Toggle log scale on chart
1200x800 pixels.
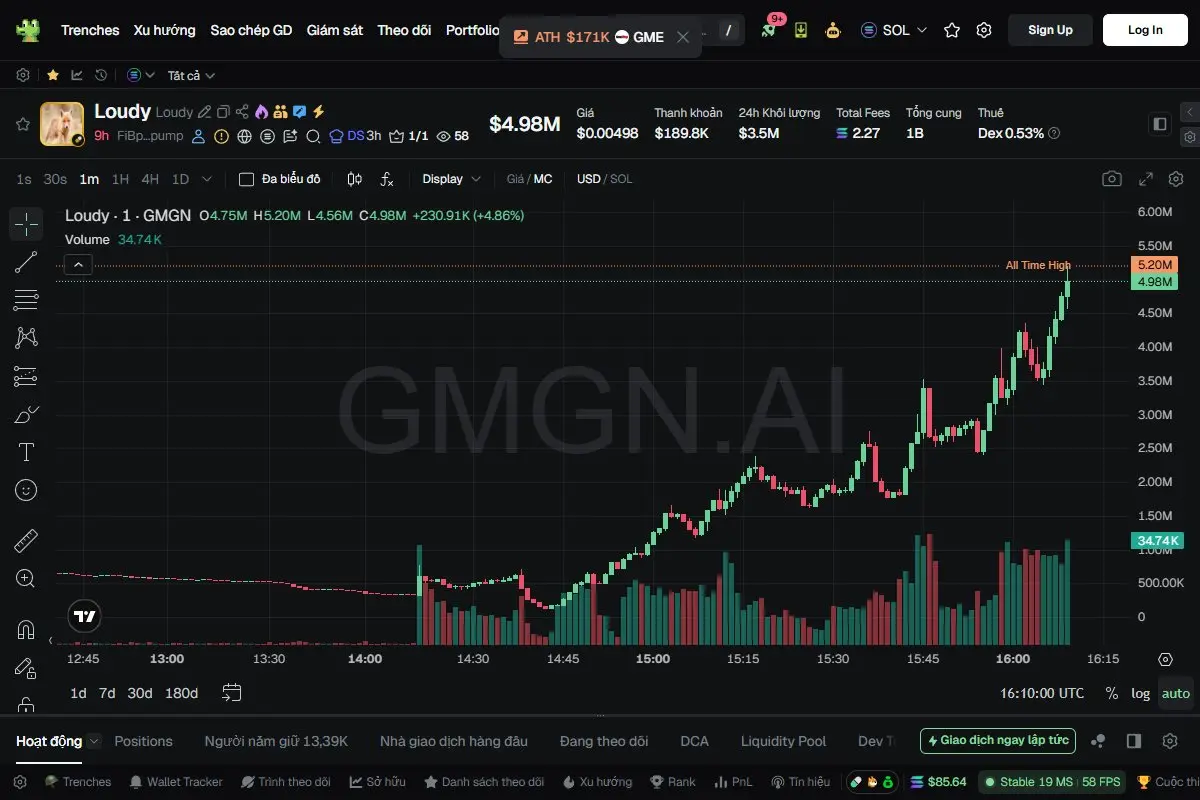(1141, 693)
